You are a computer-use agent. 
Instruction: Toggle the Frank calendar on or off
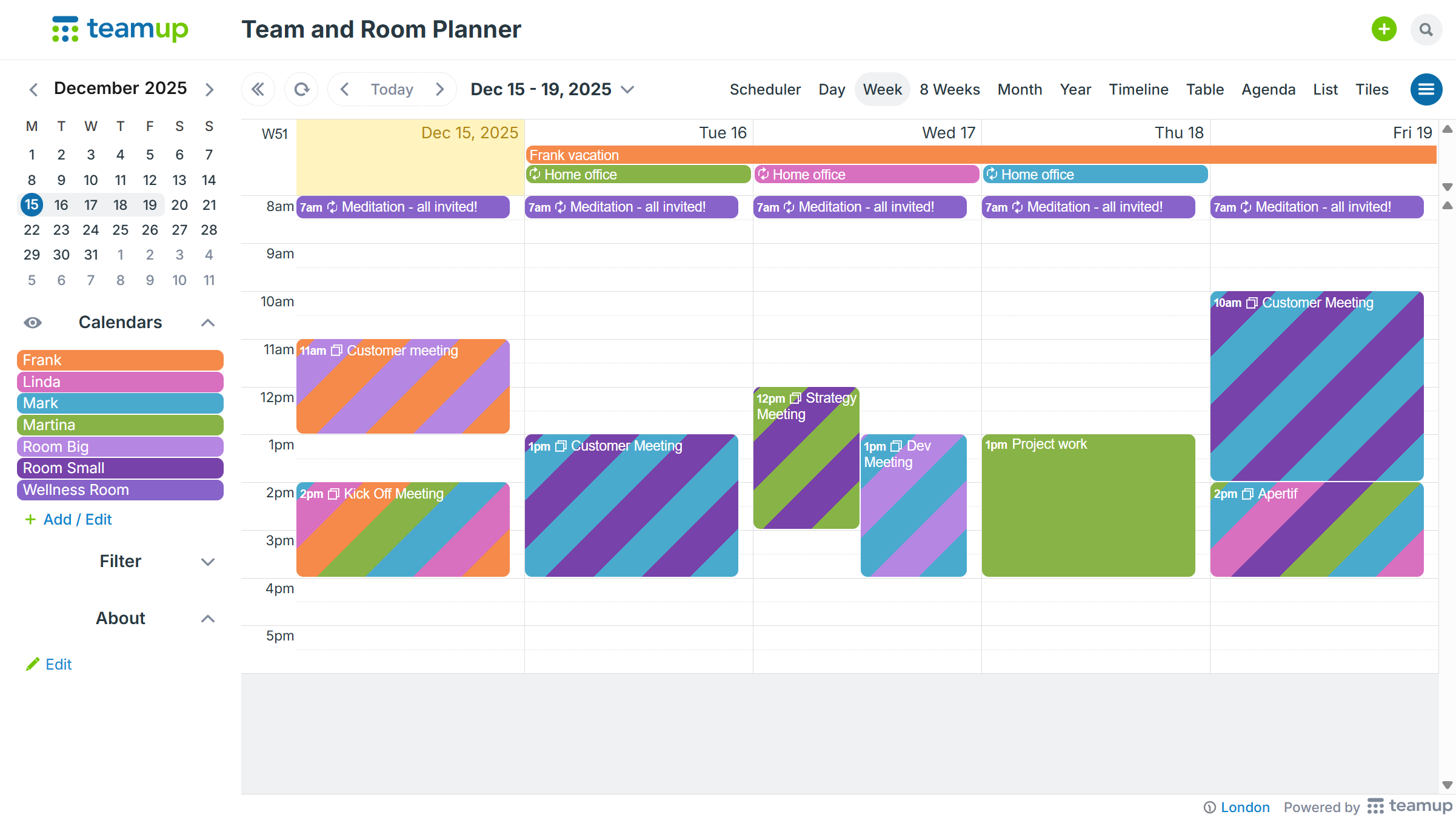click(x=120, y=360)
